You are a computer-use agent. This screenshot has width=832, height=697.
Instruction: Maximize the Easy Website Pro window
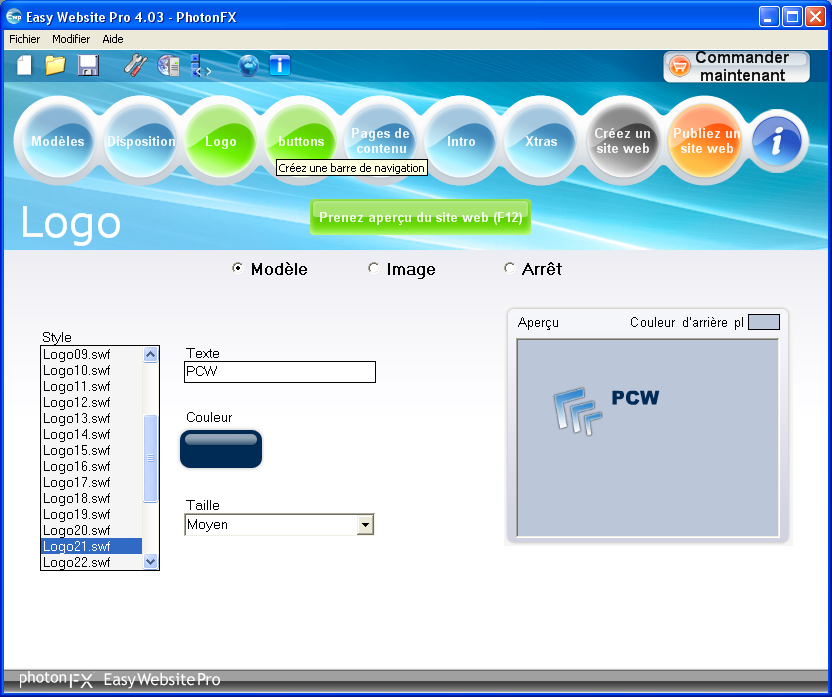(x=792, y=17)
